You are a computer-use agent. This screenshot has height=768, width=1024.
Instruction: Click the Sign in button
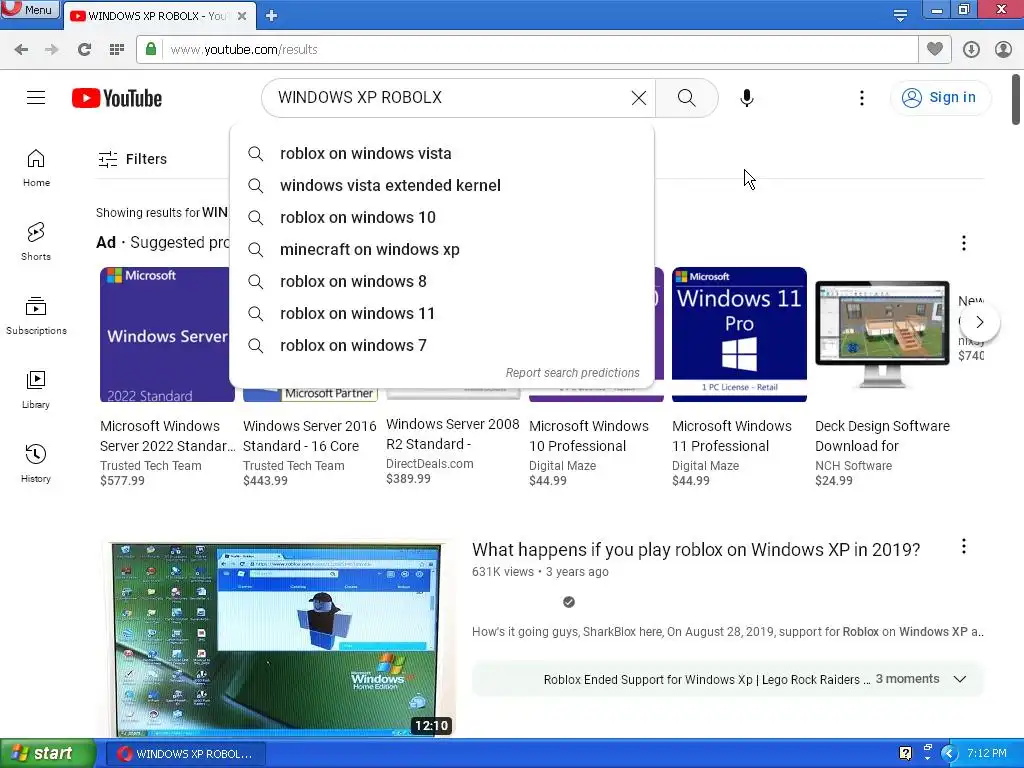(x=939, y=98)
